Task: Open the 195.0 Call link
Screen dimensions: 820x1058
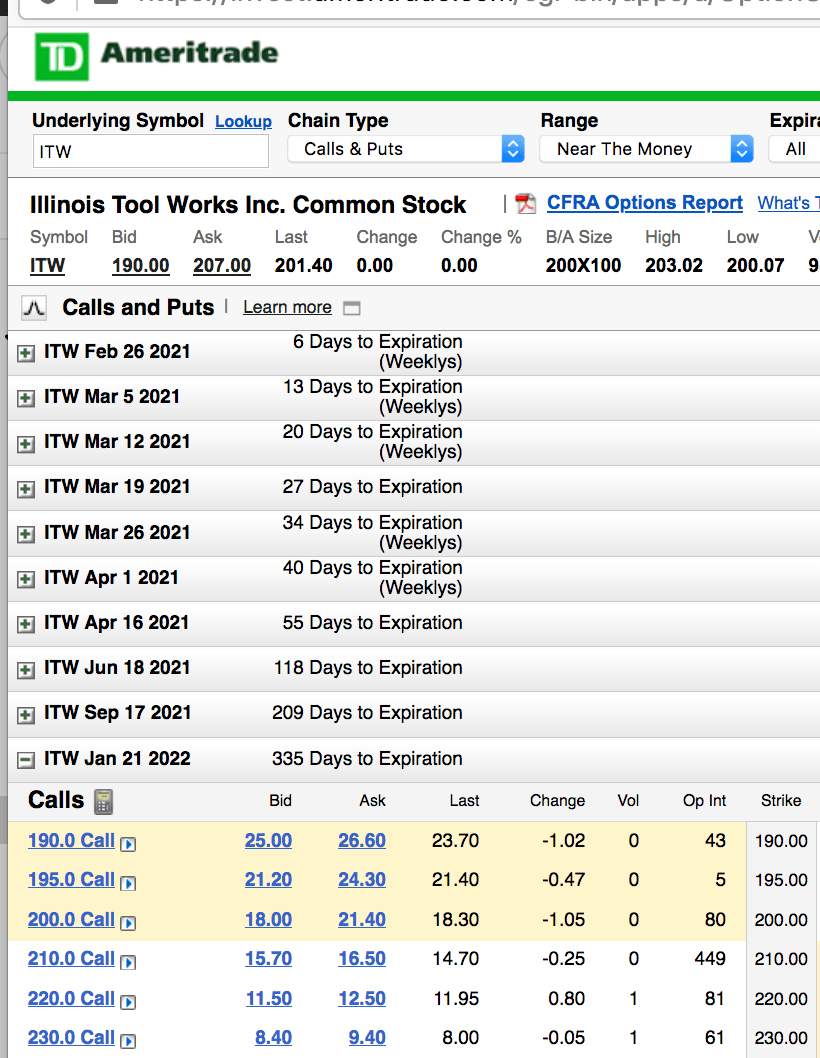Action: [71, 880]
